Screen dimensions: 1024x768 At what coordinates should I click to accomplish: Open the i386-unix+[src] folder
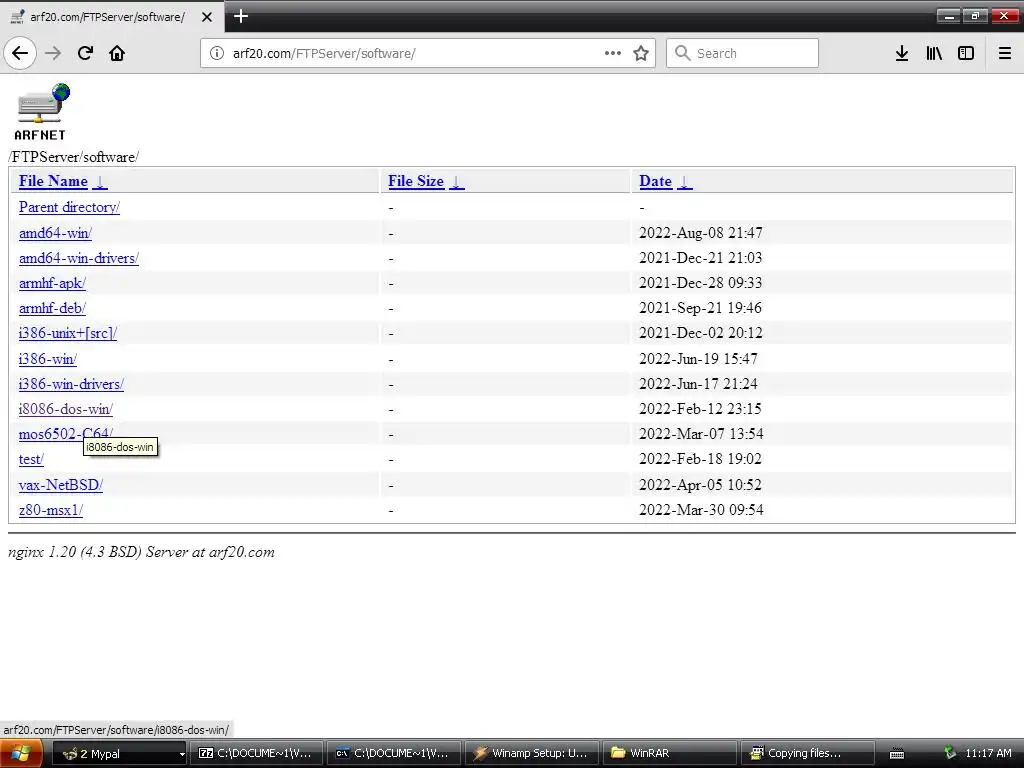pyautogui.click(x=68, y=333)
